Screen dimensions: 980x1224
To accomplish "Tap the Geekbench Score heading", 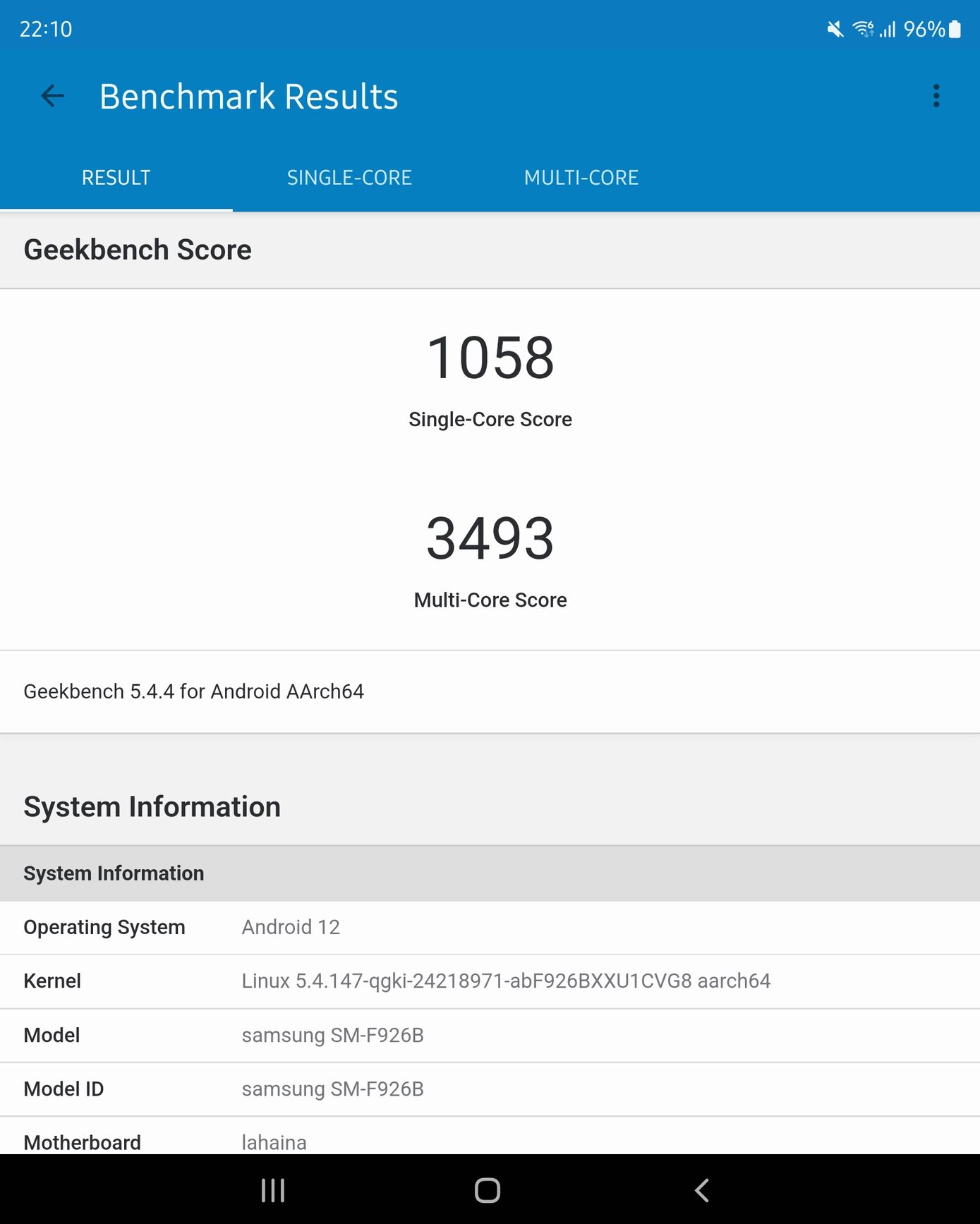I will click(x=138, y=250).
